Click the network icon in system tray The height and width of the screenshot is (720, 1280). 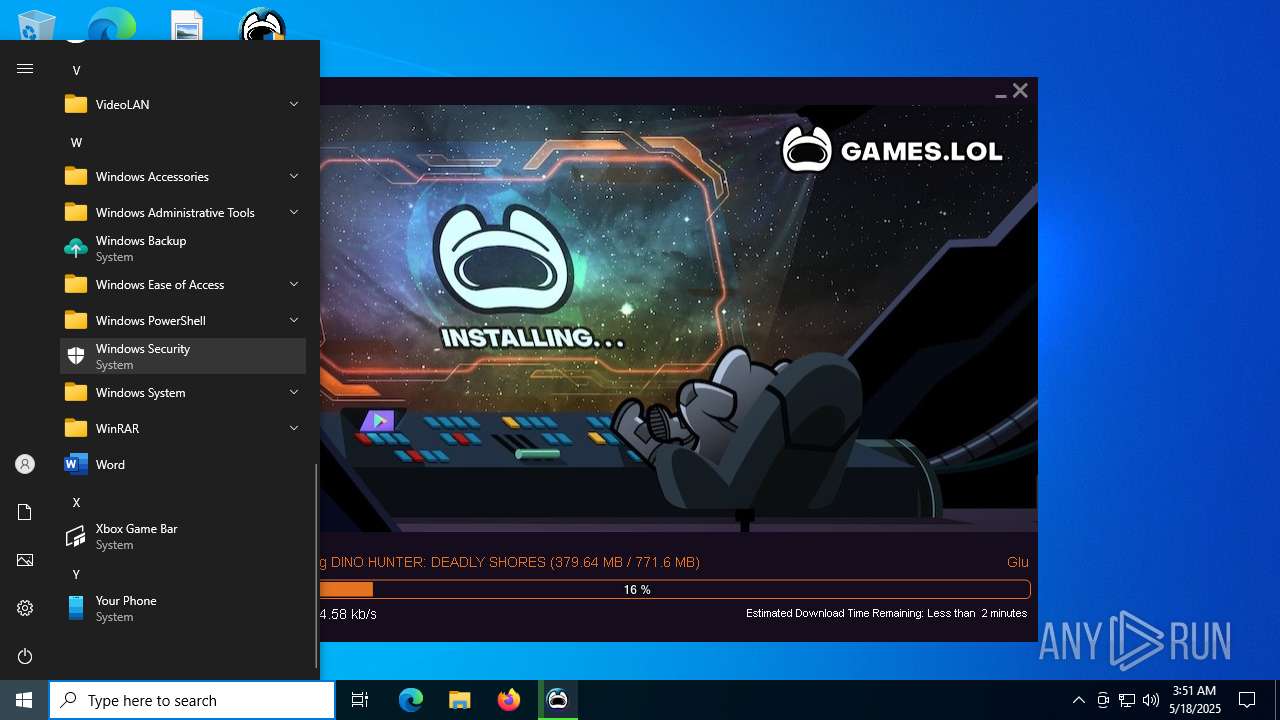tap(1127, 700)
